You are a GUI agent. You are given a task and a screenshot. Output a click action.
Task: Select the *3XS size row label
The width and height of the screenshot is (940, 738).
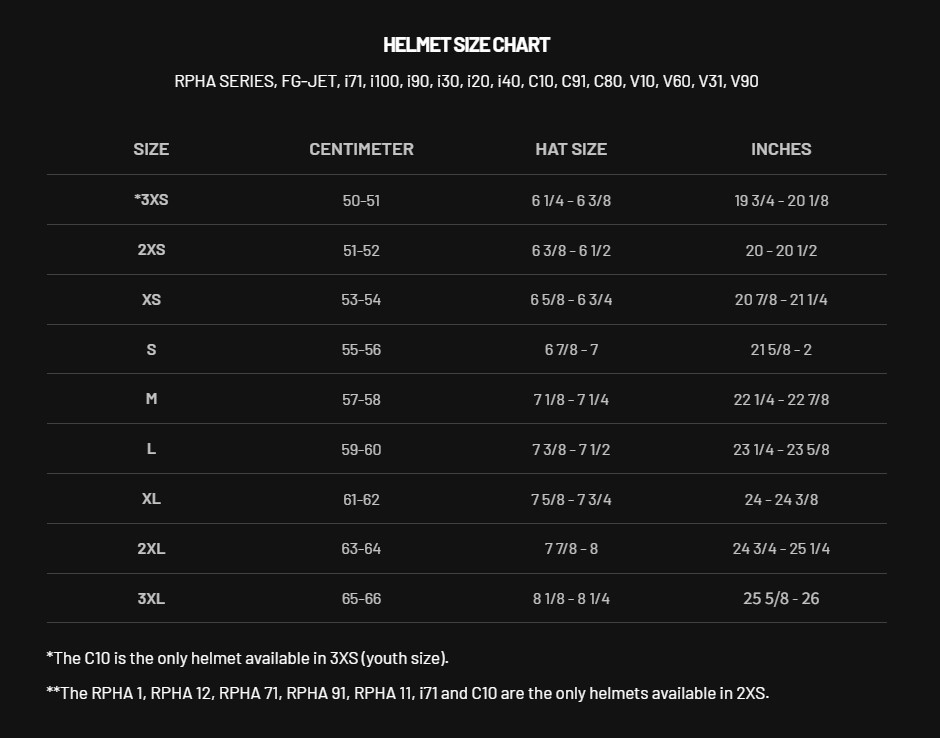click(151, 200)
